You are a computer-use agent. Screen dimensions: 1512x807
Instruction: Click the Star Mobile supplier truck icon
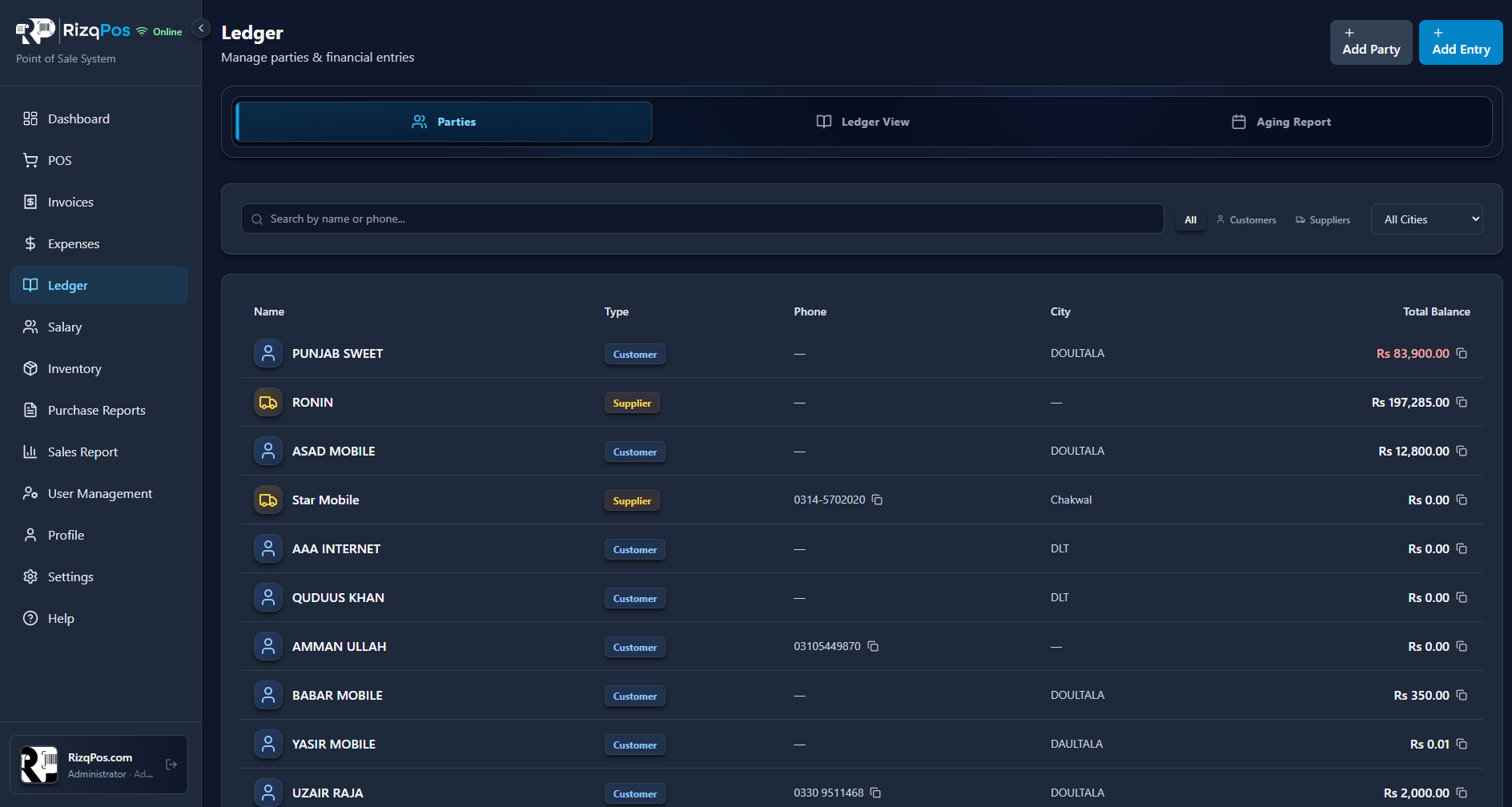[268, 500]
